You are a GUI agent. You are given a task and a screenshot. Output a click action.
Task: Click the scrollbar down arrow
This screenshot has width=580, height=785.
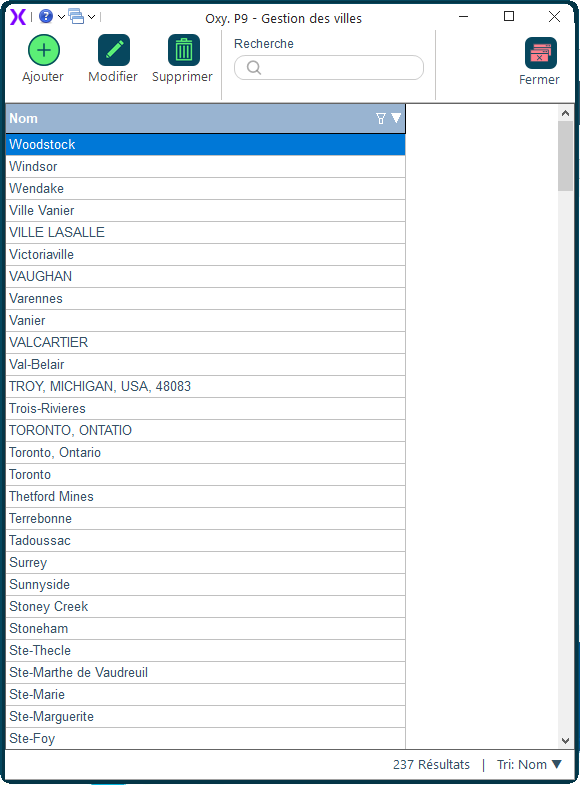[x=565, y=740]
